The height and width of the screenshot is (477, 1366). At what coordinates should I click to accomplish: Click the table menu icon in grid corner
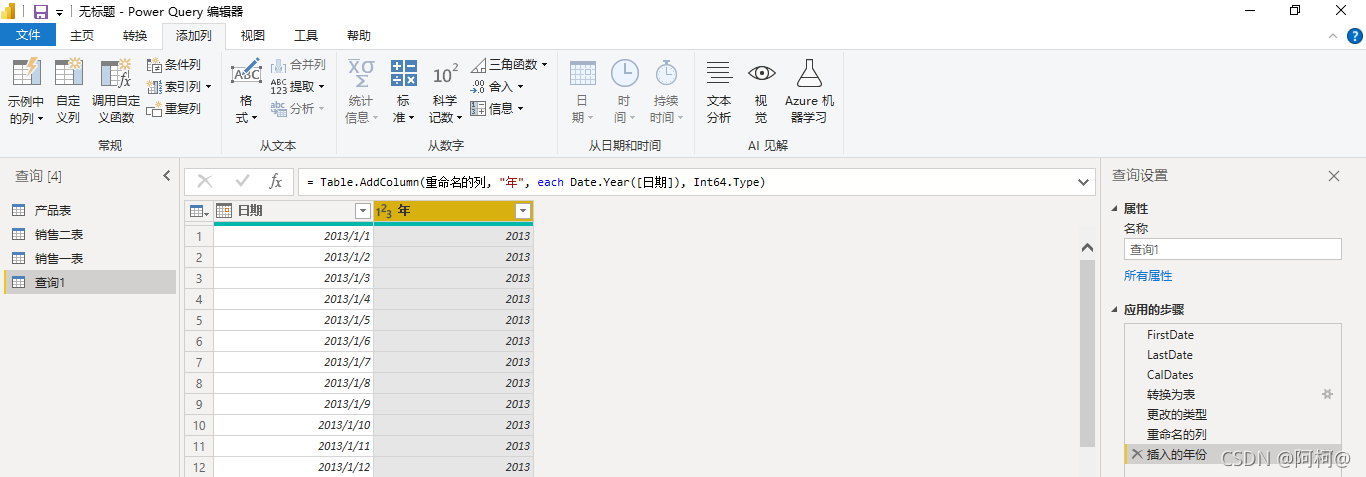click(199, 211)
